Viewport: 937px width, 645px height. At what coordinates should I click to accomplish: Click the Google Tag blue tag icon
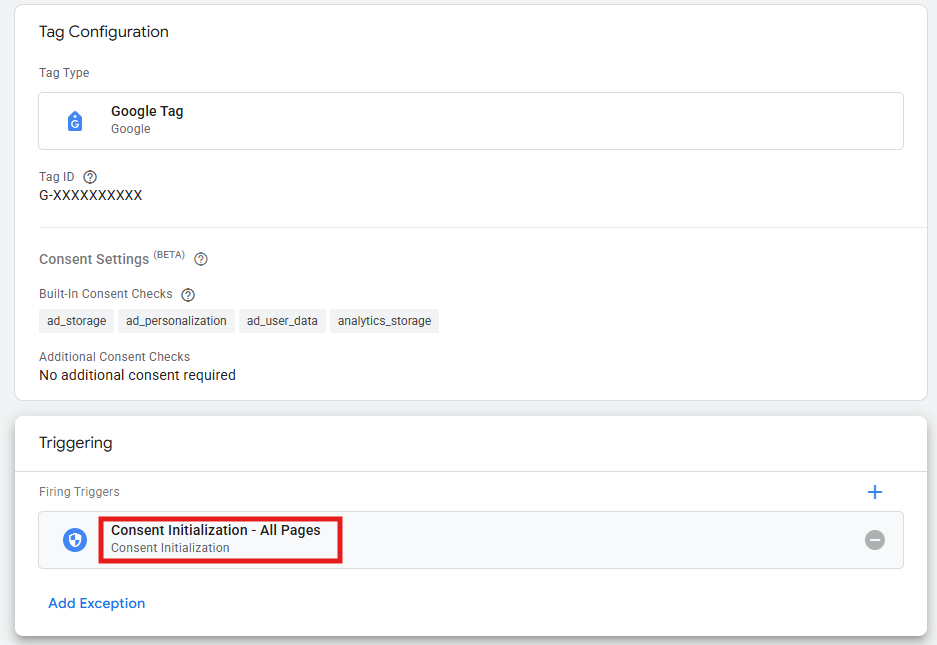click(x=75, y=121)
